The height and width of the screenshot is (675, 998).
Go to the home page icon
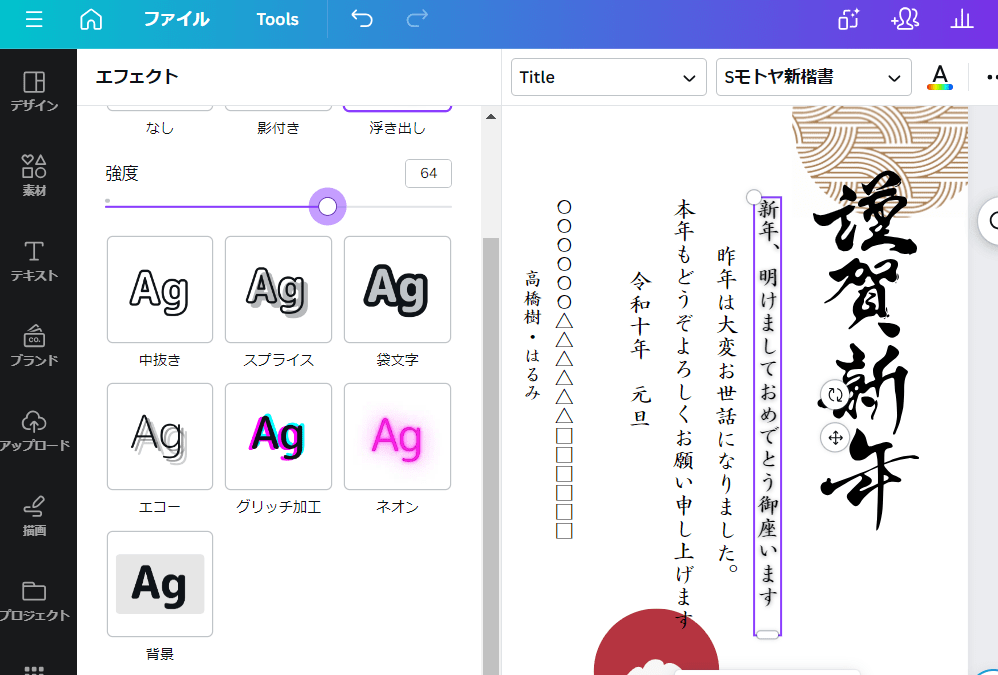(91, 20)
